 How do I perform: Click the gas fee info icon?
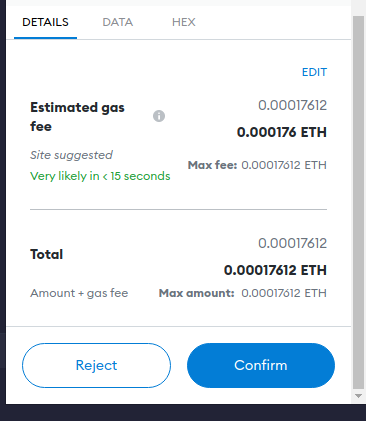pos(159,116)
